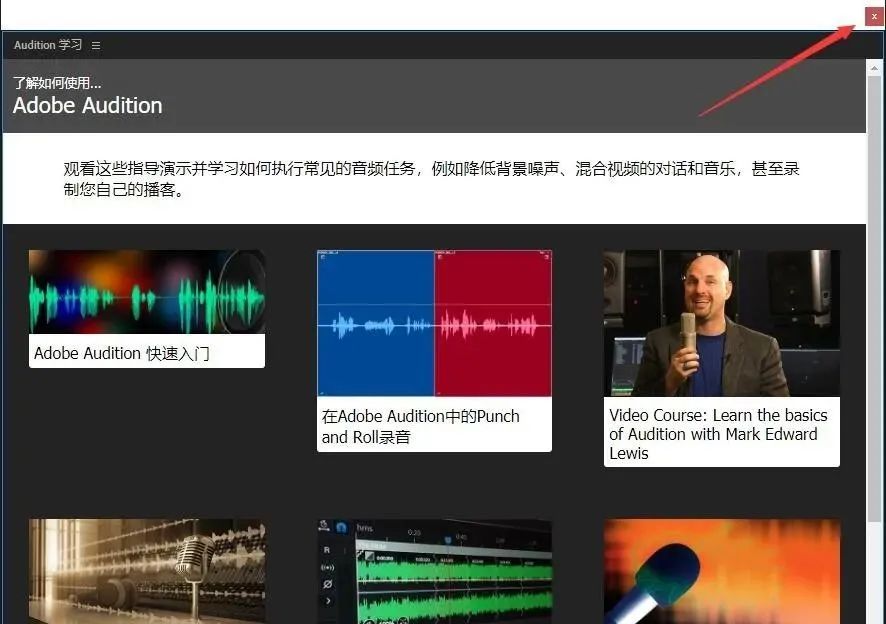Viewport: 886px width, 624px height.
Task: Open the Audition 学习 panel menu
Action: [x=95, y=45]
